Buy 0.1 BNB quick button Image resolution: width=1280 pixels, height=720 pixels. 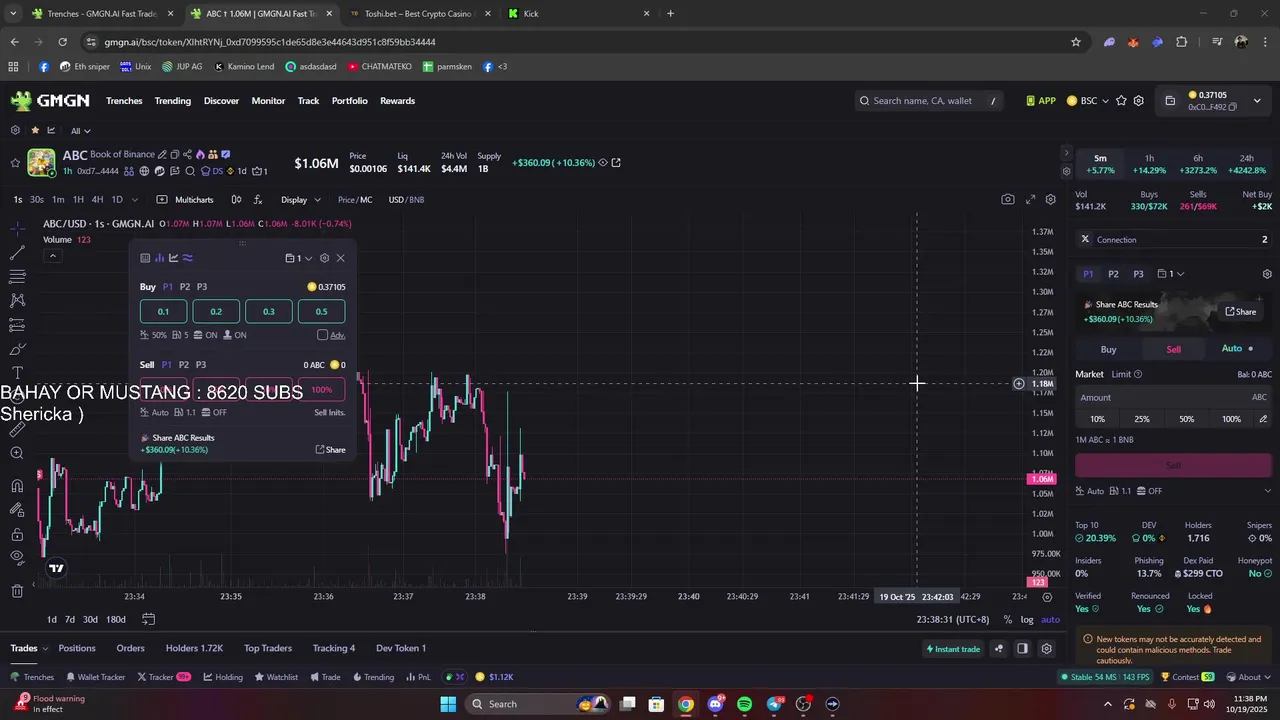pos(163,312)
